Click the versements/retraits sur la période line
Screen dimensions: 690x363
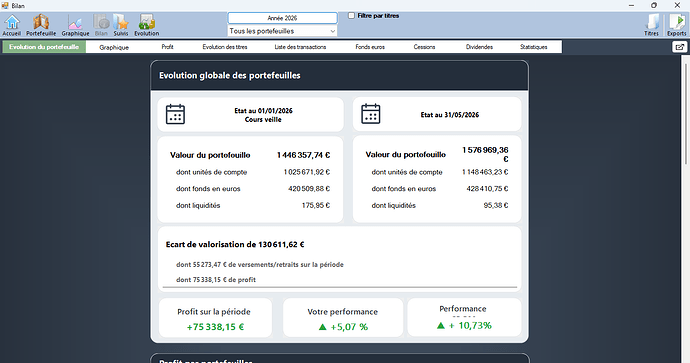pos(260,264)
